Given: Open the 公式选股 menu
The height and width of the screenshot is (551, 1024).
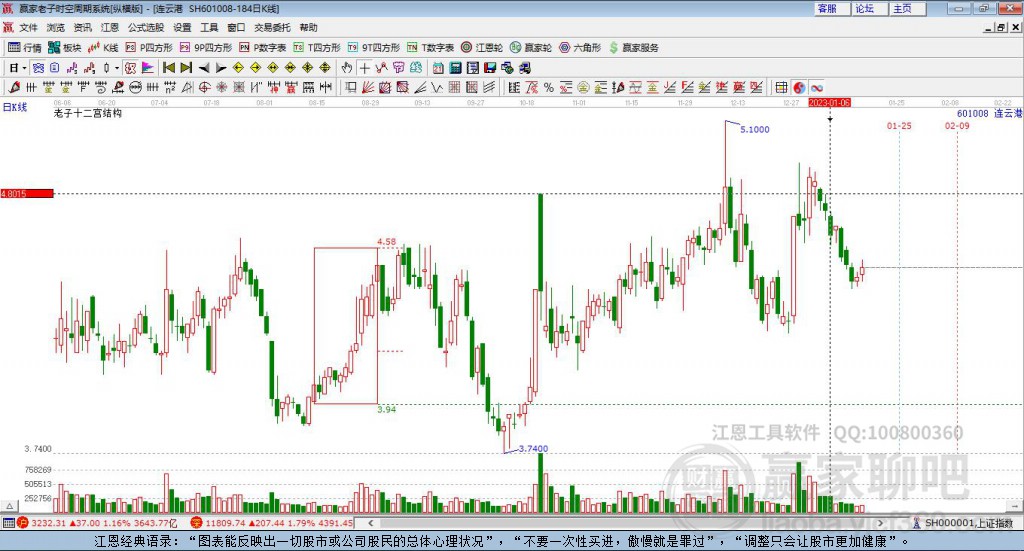Looking at the screenshot, I should (x=146, y=27).
